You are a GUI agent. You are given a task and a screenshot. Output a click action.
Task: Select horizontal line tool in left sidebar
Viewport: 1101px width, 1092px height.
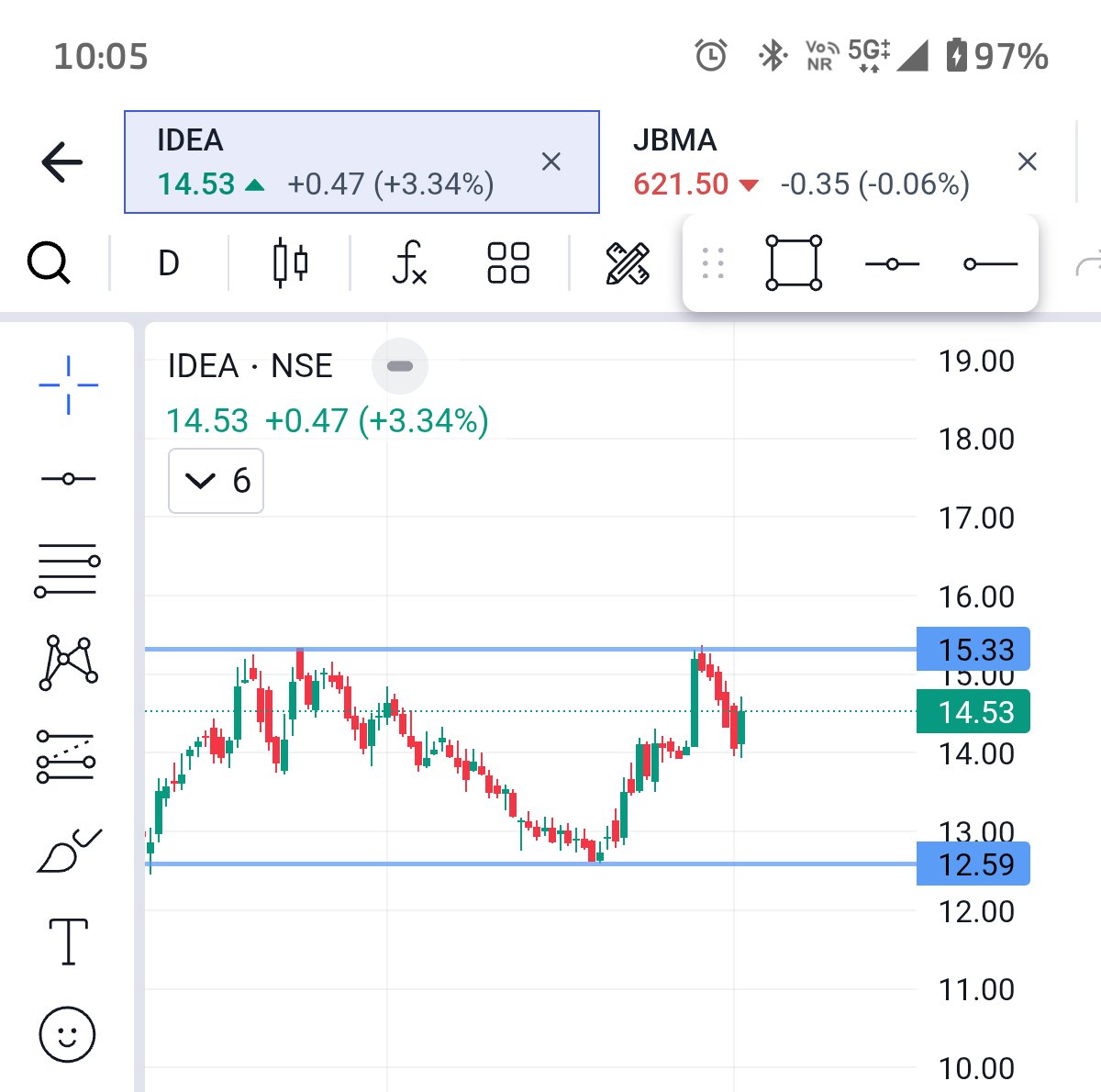(68, 479)
